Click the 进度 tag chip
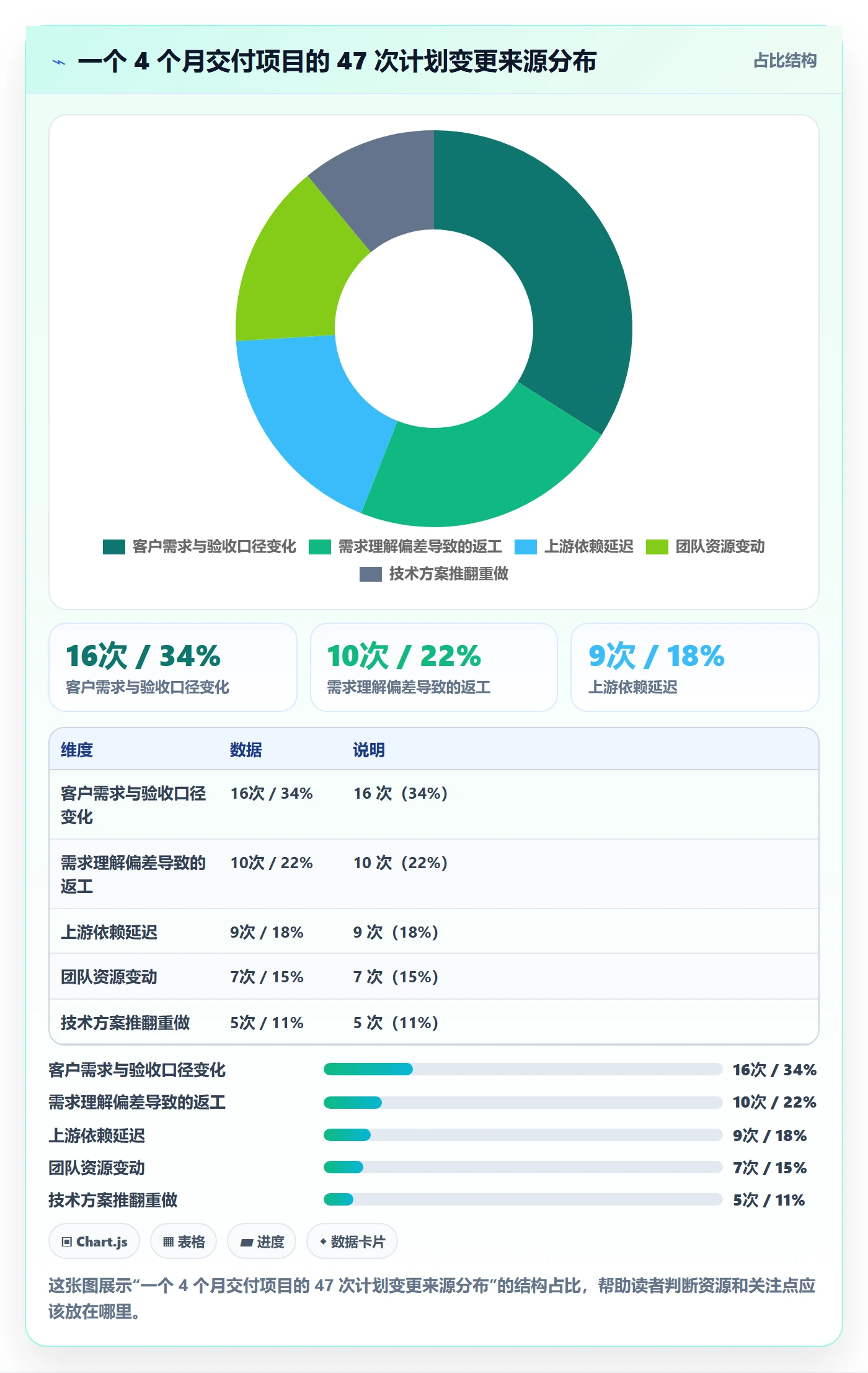The width and height of the screenshot is (868, 1373). pos(262,1242)
